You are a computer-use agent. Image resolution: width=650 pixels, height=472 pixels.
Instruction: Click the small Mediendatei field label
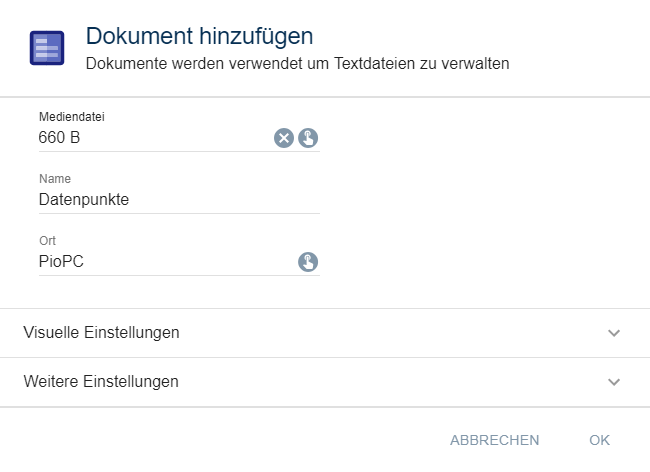72,117
